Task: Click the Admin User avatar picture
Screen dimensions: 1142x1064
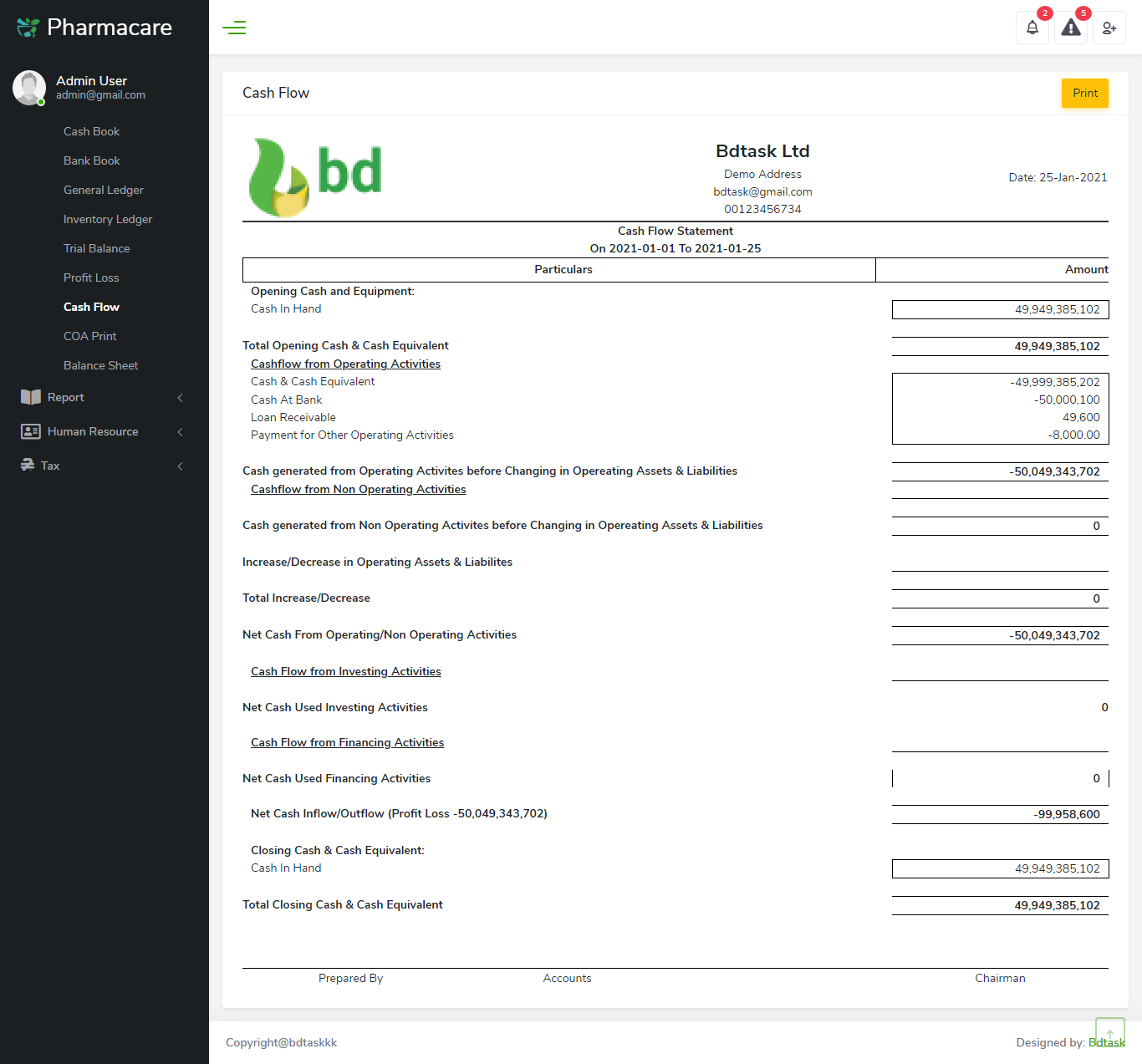Action: pos(29,88)
